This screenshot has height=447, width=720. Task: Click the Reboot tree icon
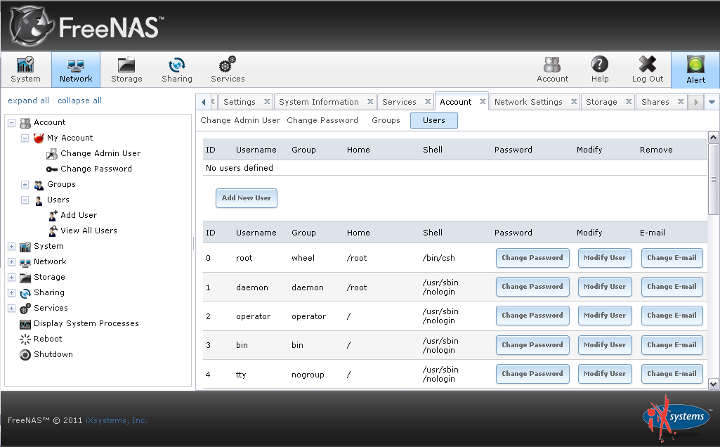pyautogui.click(x=25, y=339)
